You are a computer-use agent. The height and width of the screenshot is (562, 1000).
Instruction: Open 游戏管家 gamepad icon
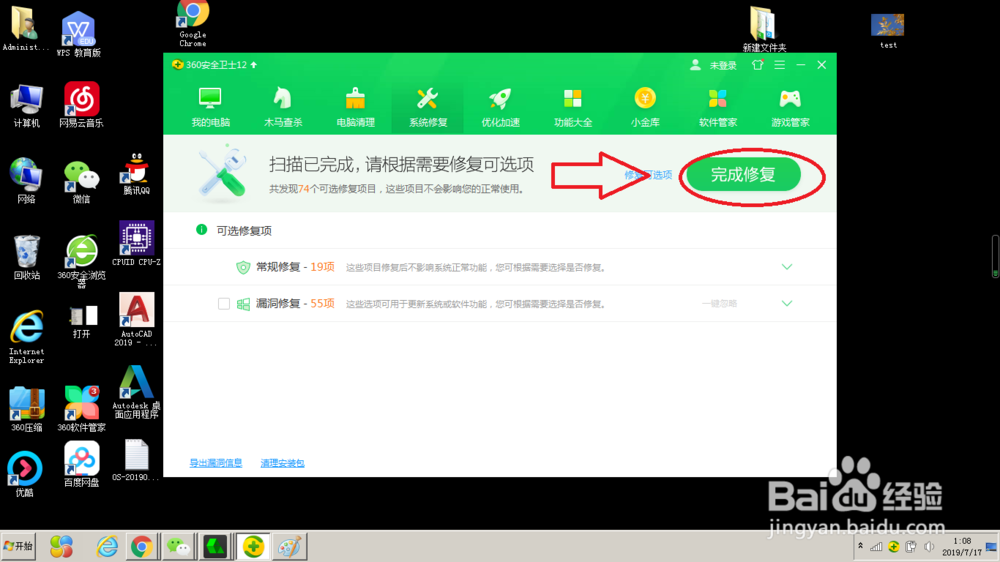pyautogui.click(x=790, y=99)
